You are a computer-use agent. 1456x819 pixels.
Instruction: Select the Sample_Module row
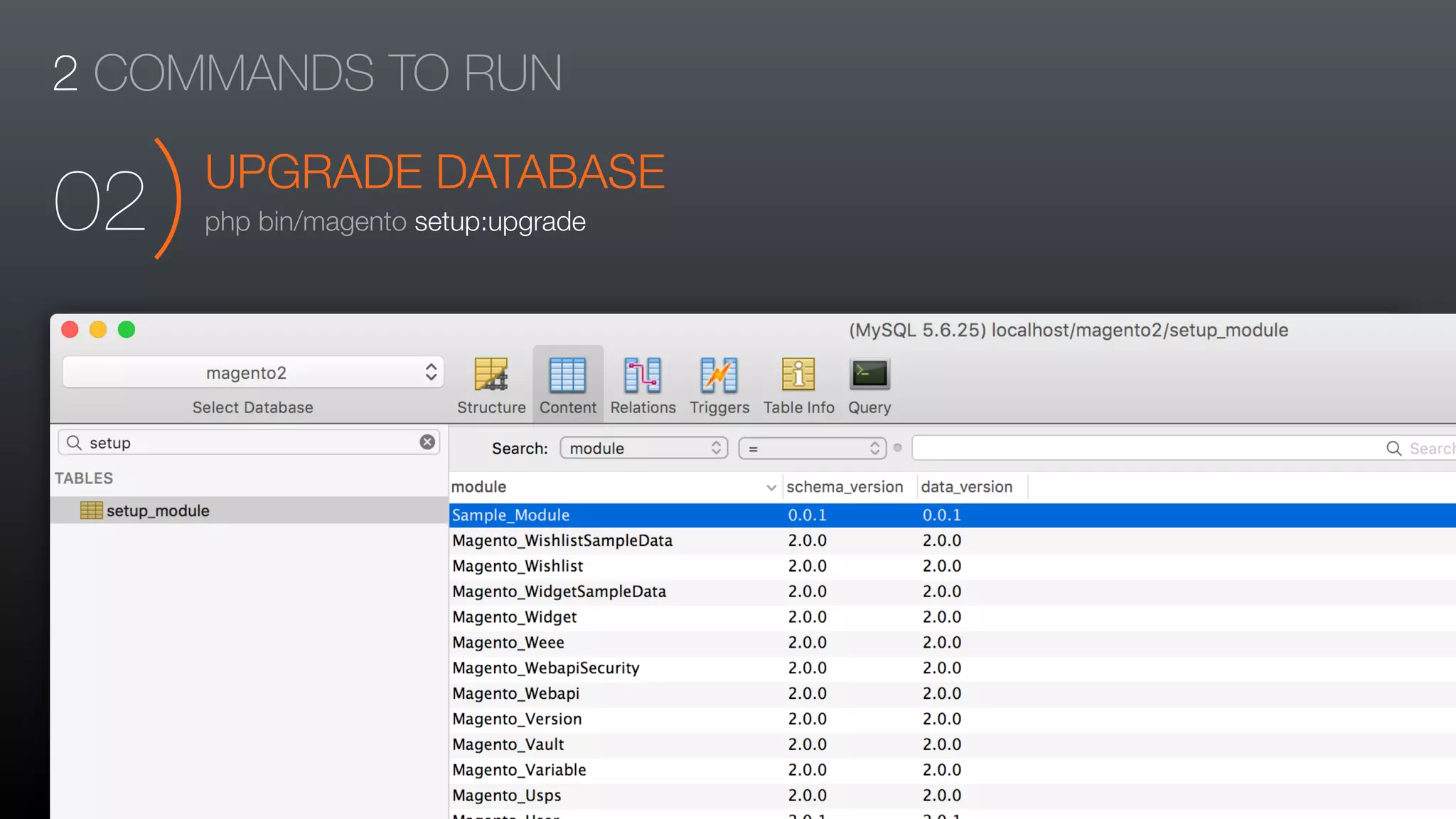click(953, 515)
